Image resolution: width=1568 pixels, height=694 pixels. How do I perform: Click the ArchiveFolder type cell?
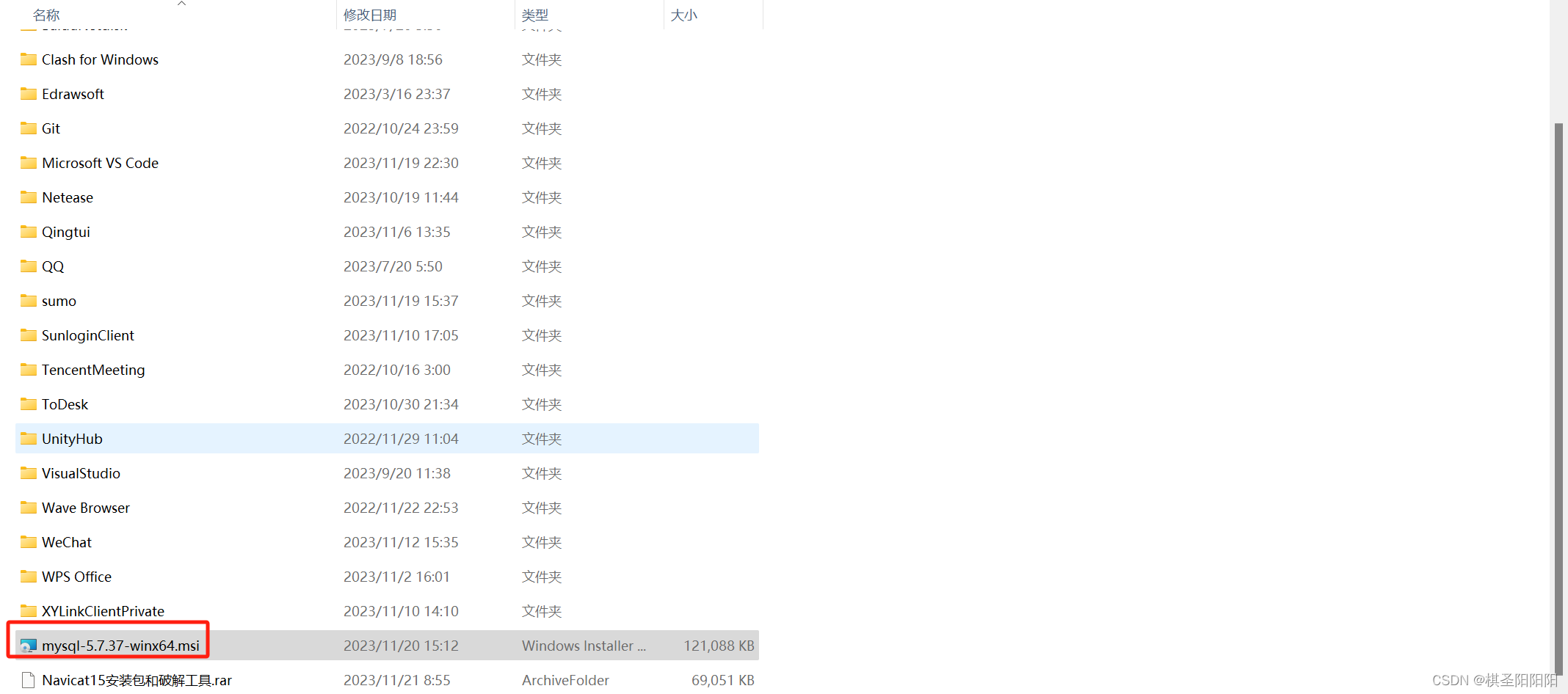coord(565,680)
